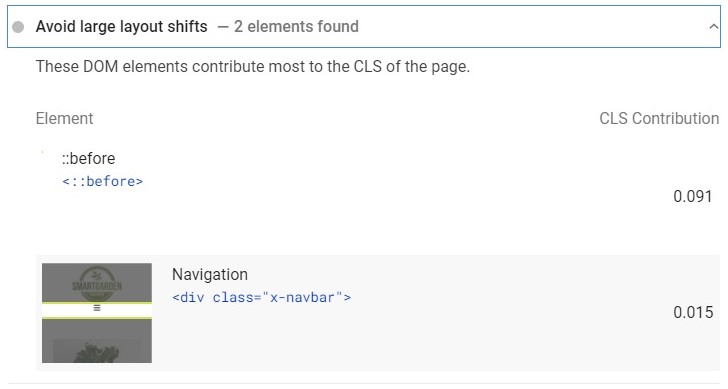The height and width of the screenshot is (389, 728).
Task: Open the Navigation element screenshot thumbnail
Action: coord(97,313)
